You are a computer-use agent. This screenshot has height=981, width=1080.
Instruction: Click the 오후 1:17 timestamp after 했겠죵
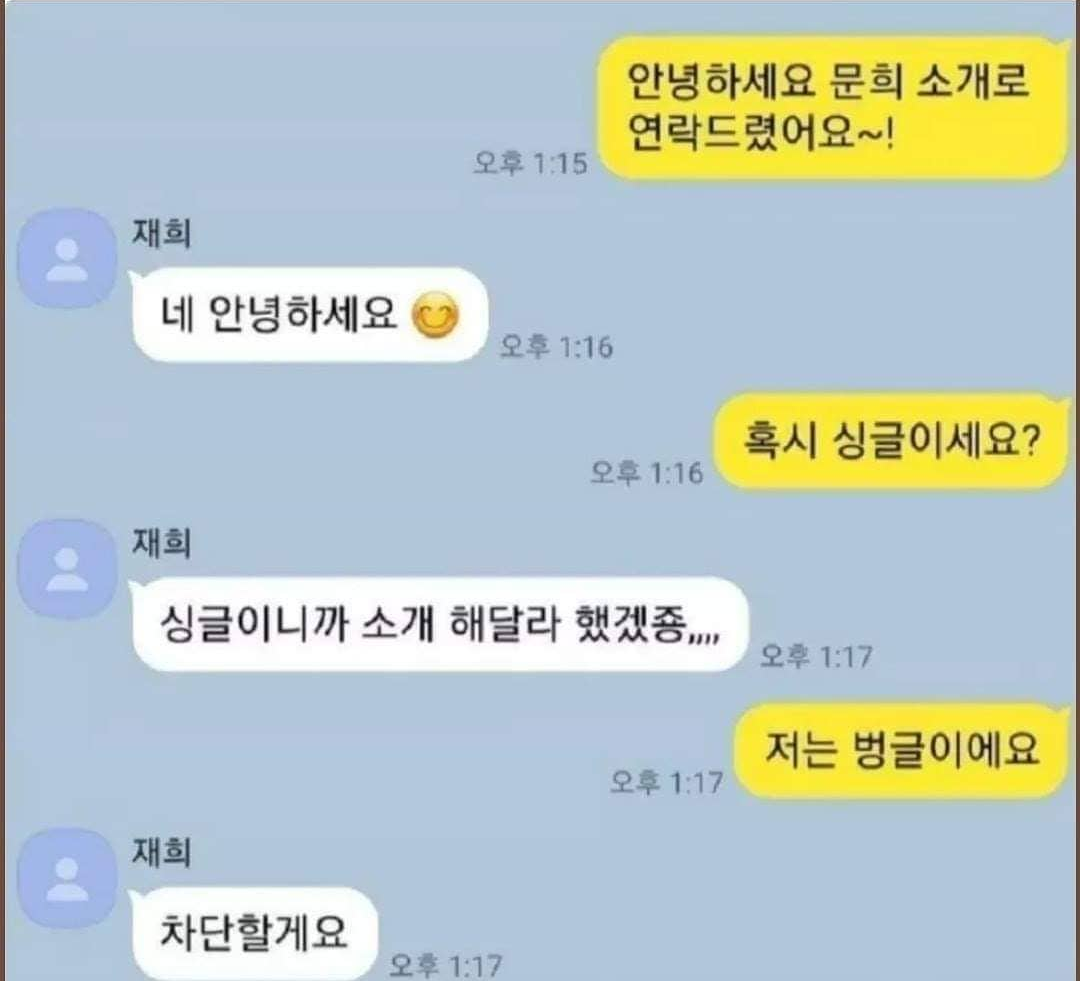[x=816, y=656]
